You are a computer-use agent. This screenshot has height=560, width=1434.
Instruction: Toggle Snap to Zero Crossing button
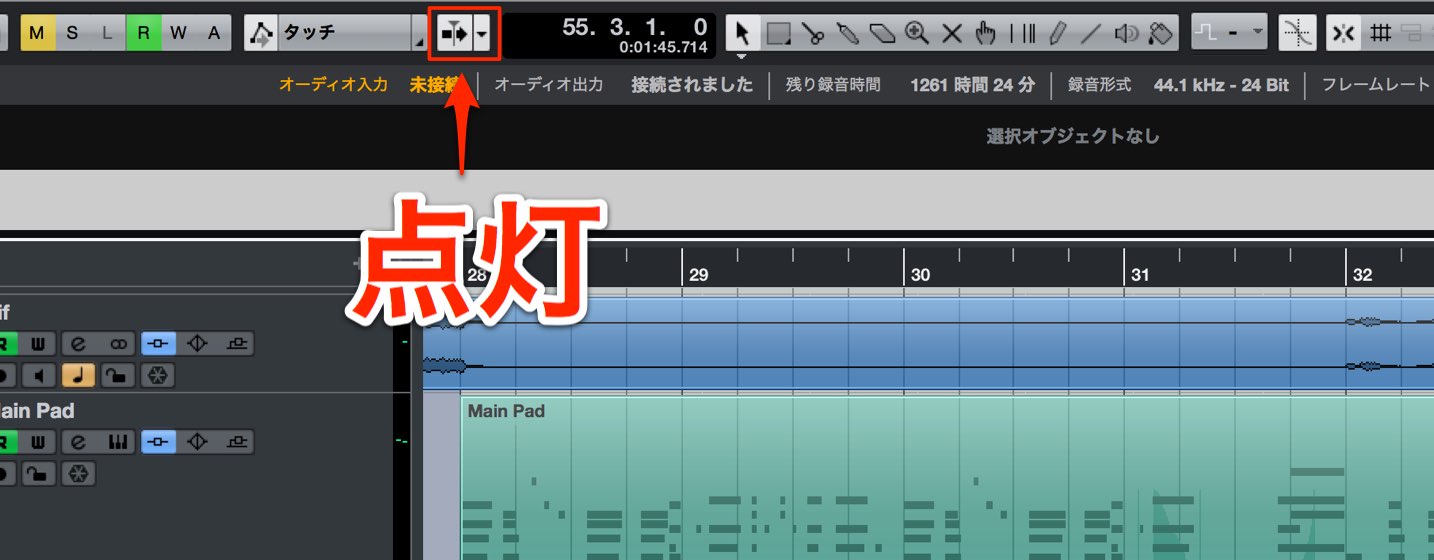[x=1297, y=33]
